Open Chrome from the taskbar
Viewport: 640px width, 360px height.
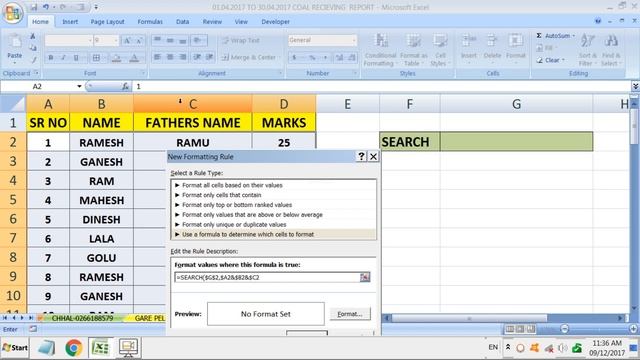click(x=73, y=348)
